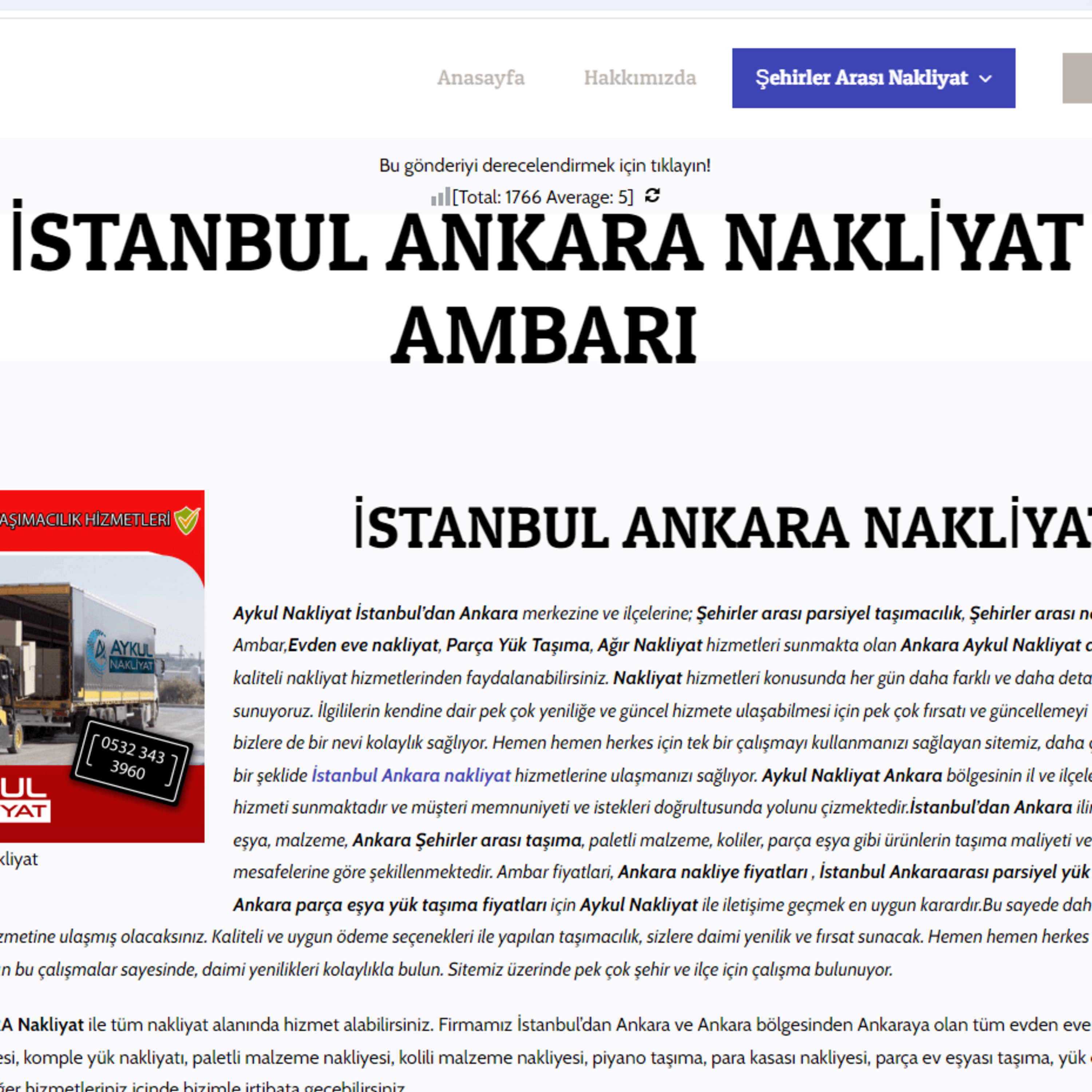1092x1092 pixels.
Task: Open the Şehirler Arası Nakliyat menu
Action: [x=873, y=78]
